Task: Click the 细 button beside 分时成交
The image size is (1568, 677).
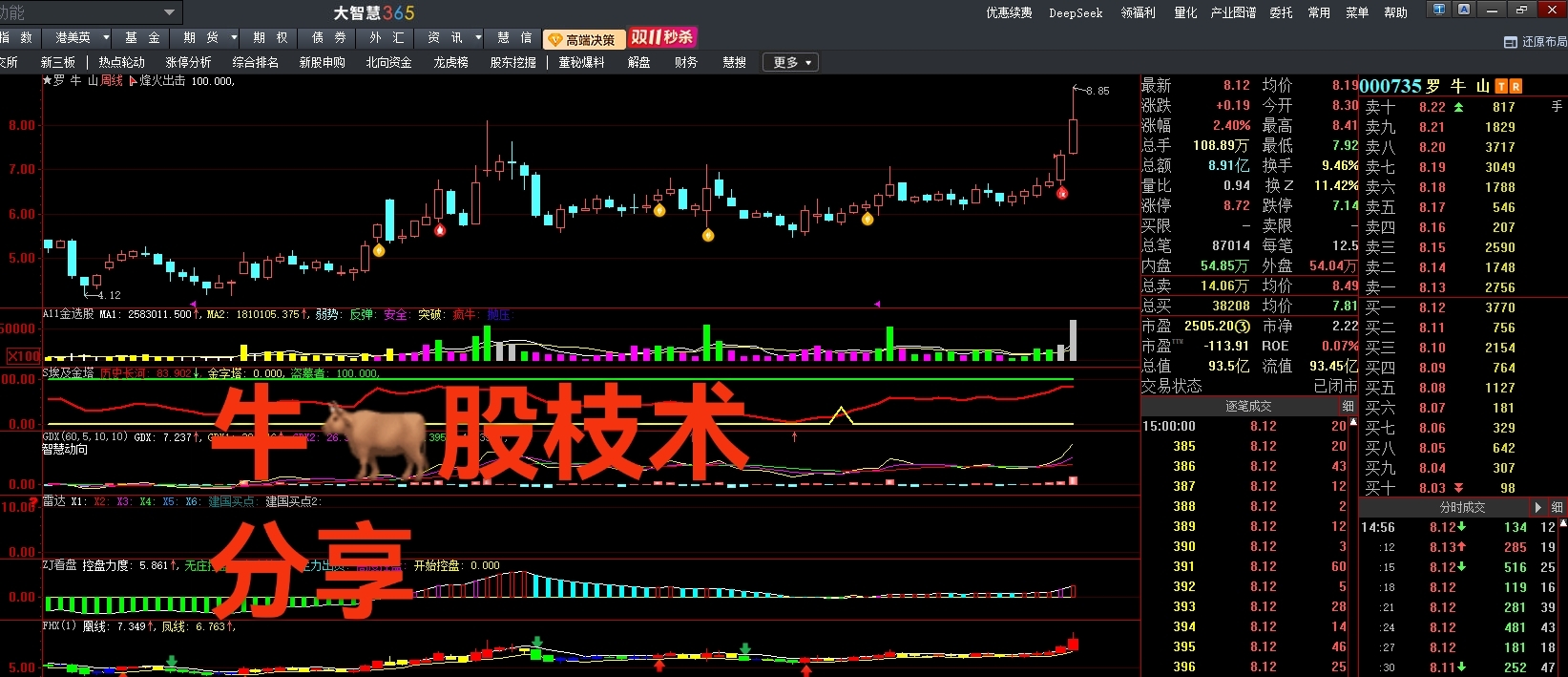Action: pos(1558,507)
